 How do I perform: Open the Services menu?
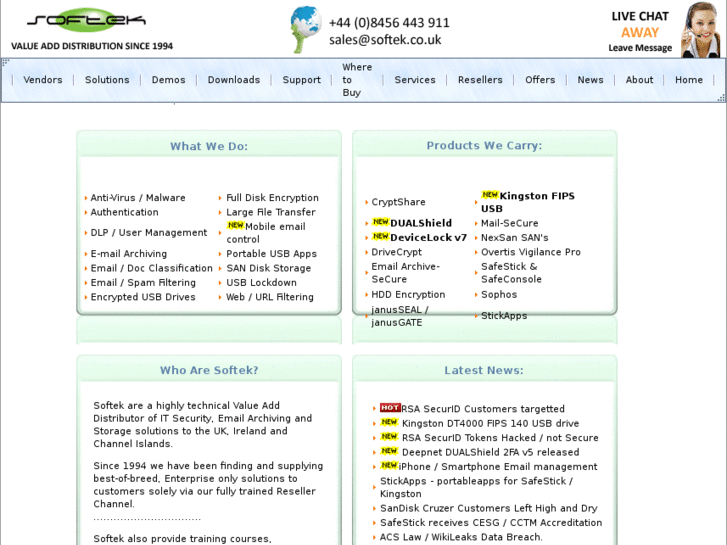click(415, 80)
